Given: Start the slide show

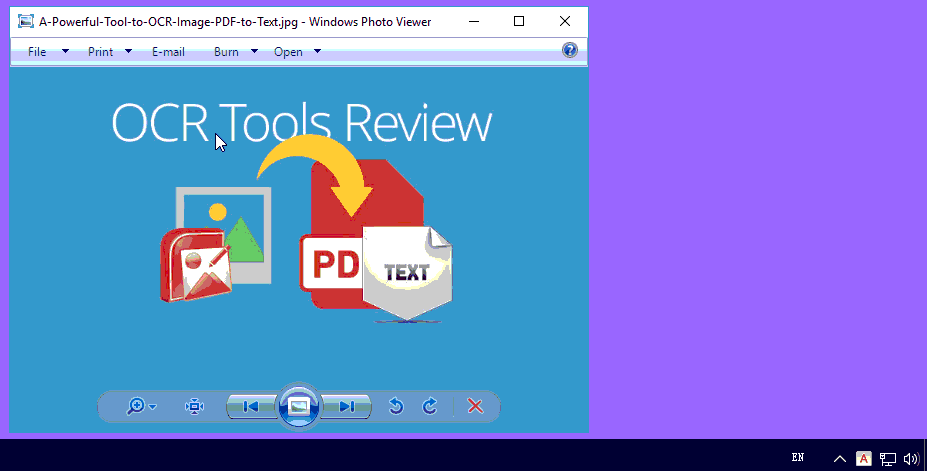Looking at the screenshot, I should pos(299,407).
